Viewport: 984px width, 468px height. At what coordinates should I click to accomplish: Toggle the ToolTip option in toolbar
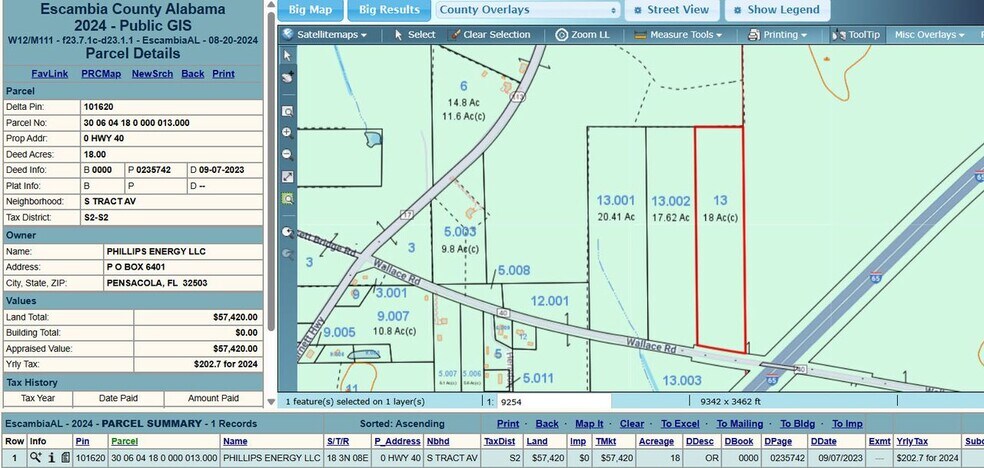click(856, 35)
